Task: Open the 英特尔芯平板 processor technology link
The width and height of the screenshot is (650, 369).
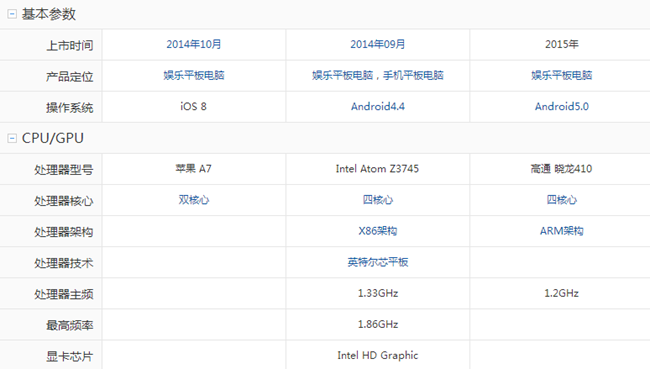Action: 378,262
